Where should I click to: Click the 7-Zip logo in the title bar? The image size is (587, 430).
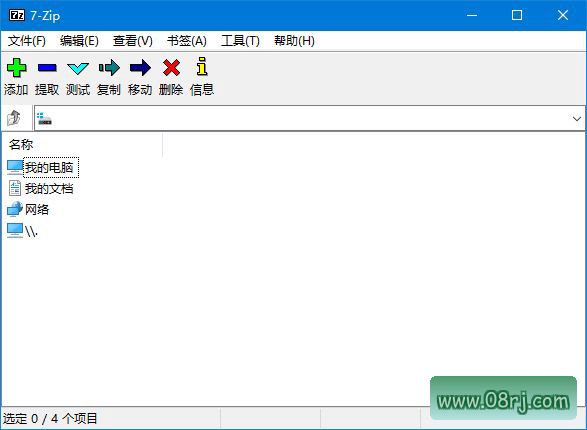[x=17, y=15]
